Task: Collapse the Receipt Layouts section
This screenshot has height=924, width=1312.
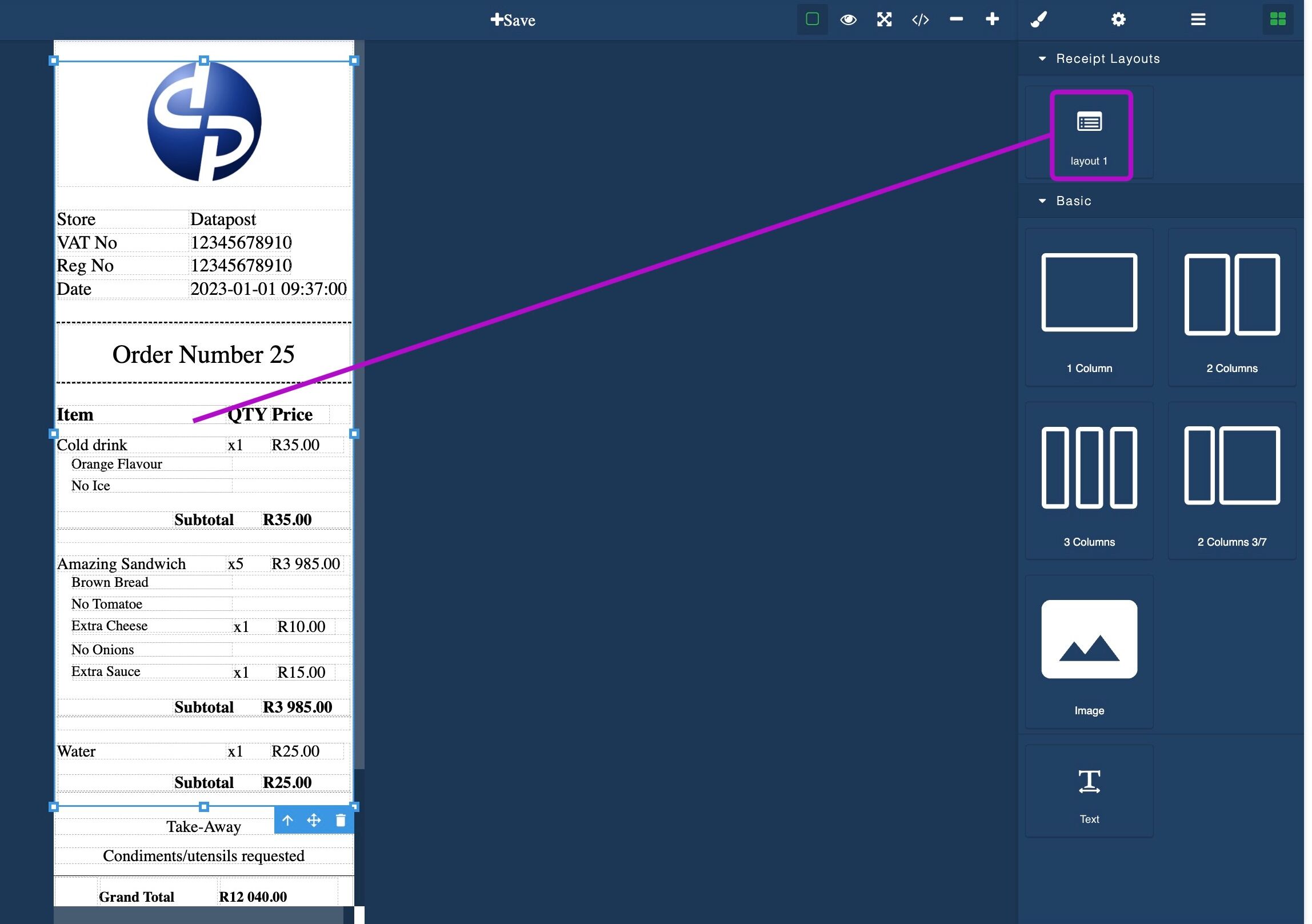Action: click(1042, 59)
